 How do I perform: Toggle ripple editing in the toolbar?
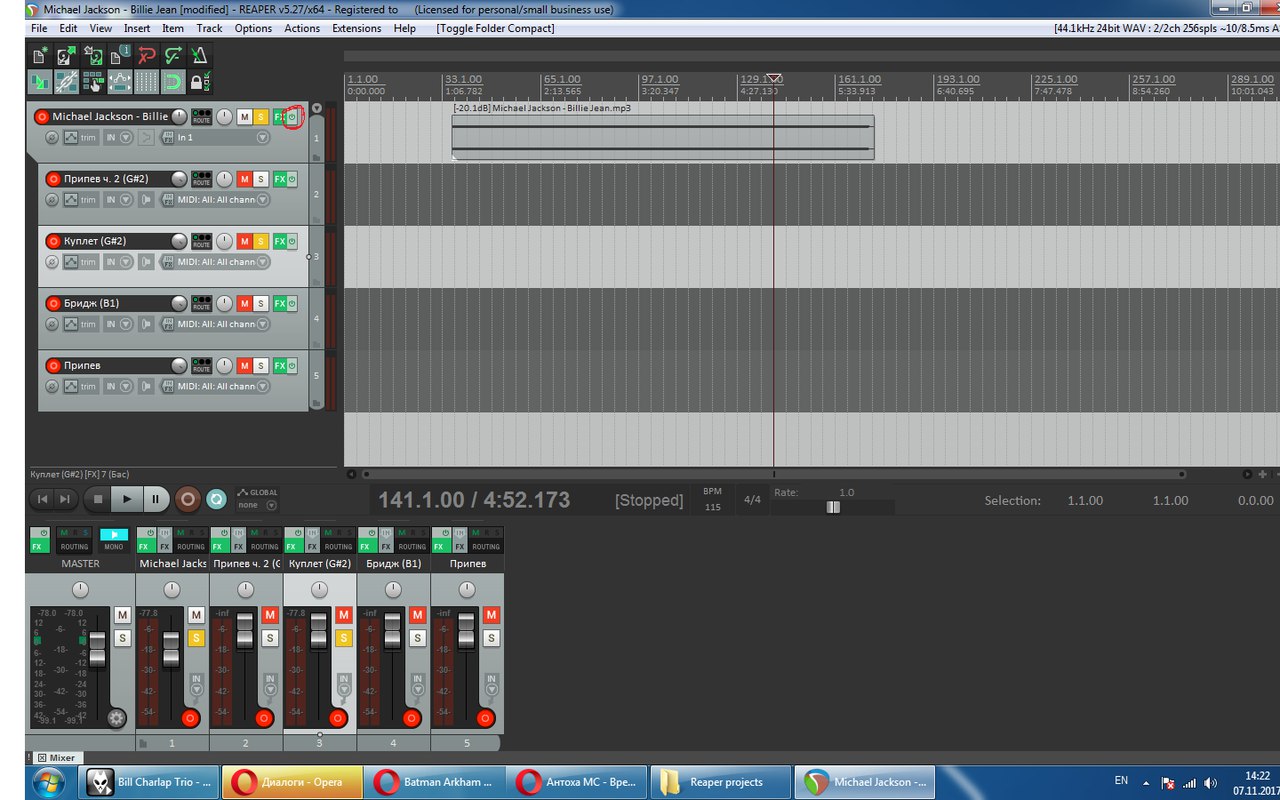pyautogui.click(x=94, y=82)
